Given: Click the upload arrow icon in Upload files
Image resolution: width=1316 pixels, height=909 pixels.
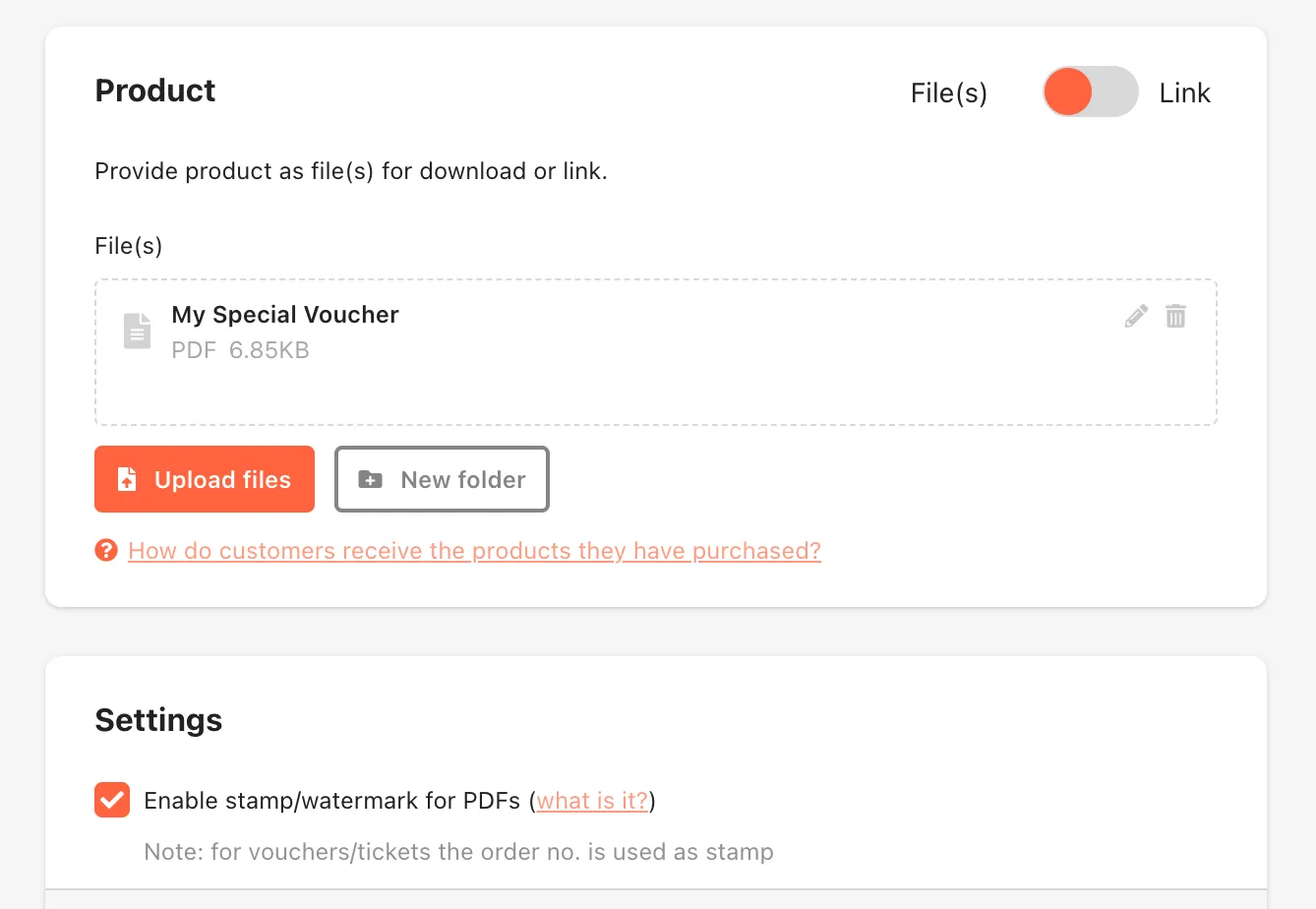Looking at the screenshot, I should pos(127,479).
